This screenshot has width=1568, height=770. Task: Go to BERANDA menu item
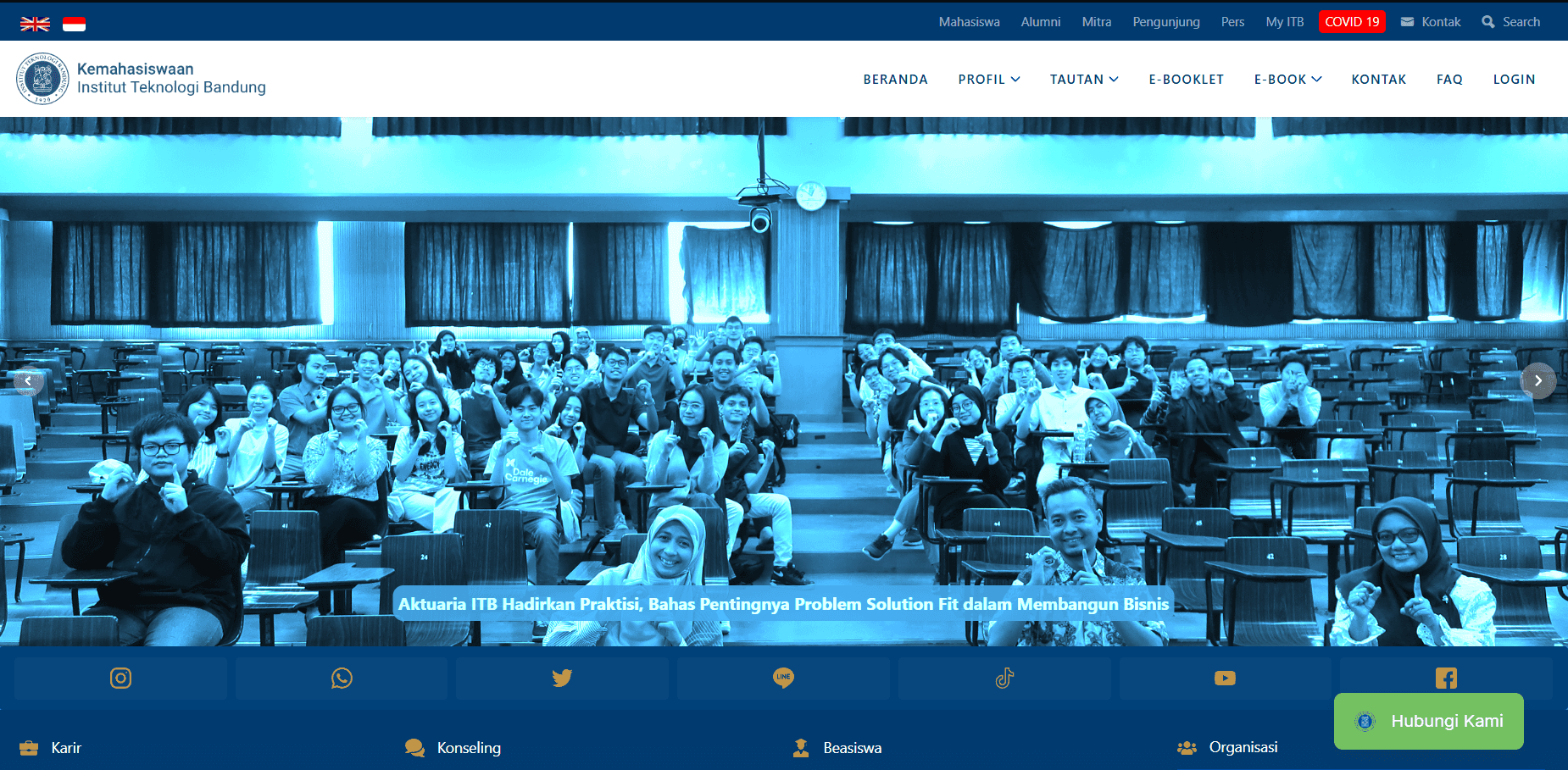pyautogui.click(x=895, y=80)
